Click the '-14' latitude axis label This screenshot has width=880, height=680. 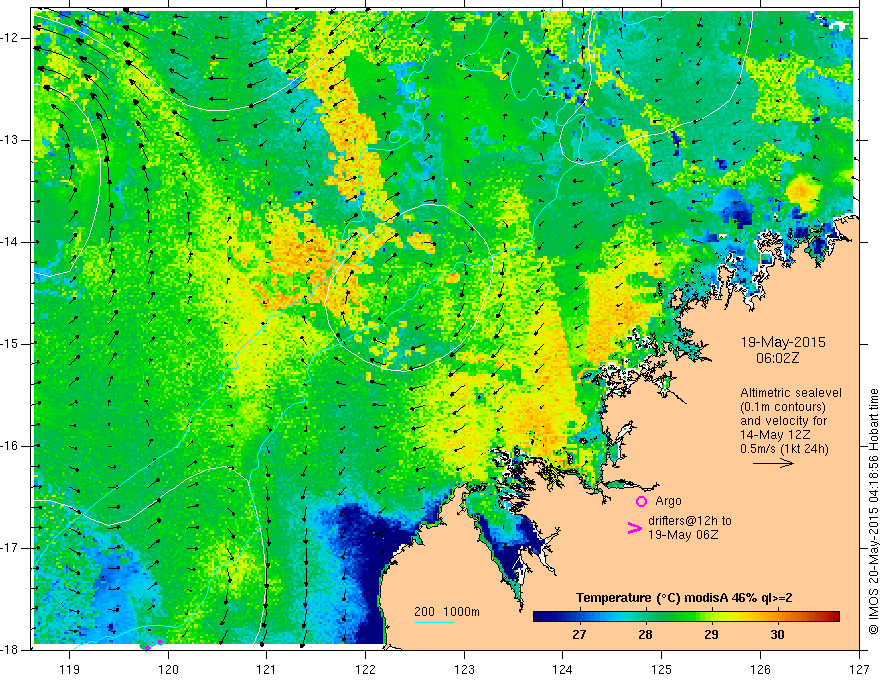pos(10,242)
